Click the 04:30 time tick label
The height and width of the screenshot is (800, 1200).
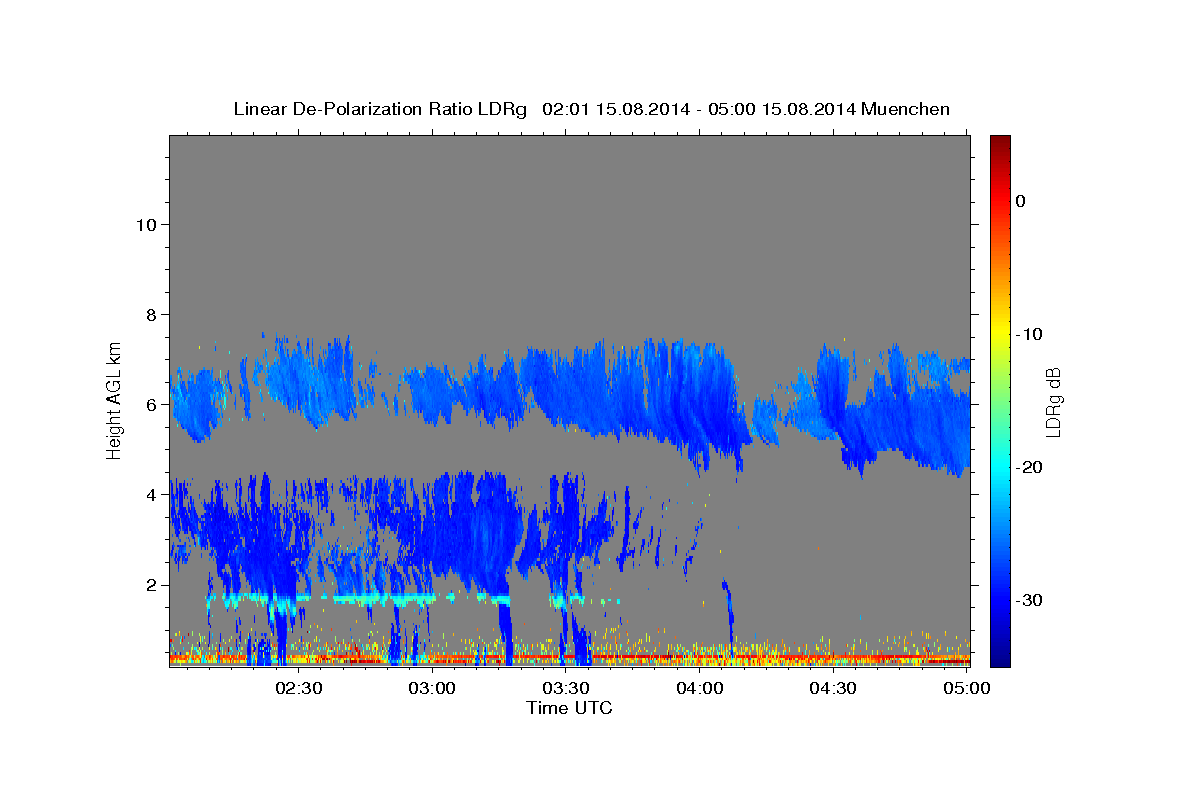point(833,688)
